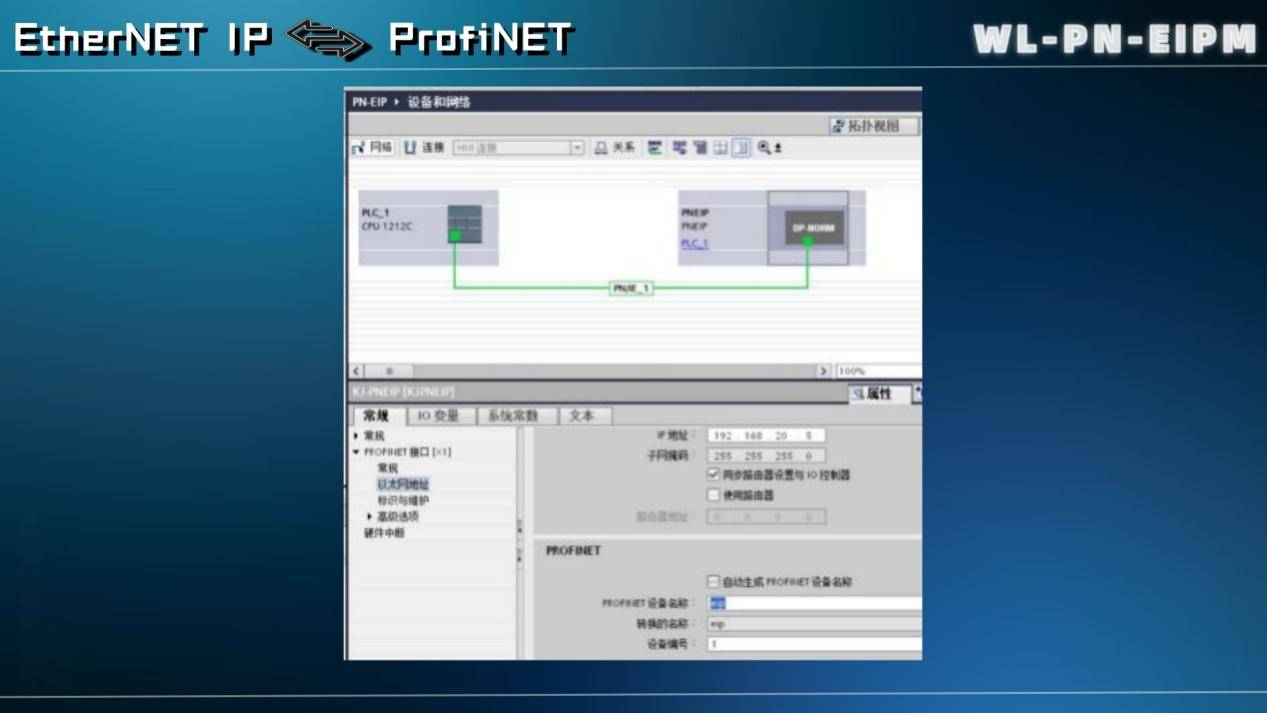Select the 以太网地址 tree item
Image resolution: width=1267 pixels, height=713 pixels.
tap(403, 484)
